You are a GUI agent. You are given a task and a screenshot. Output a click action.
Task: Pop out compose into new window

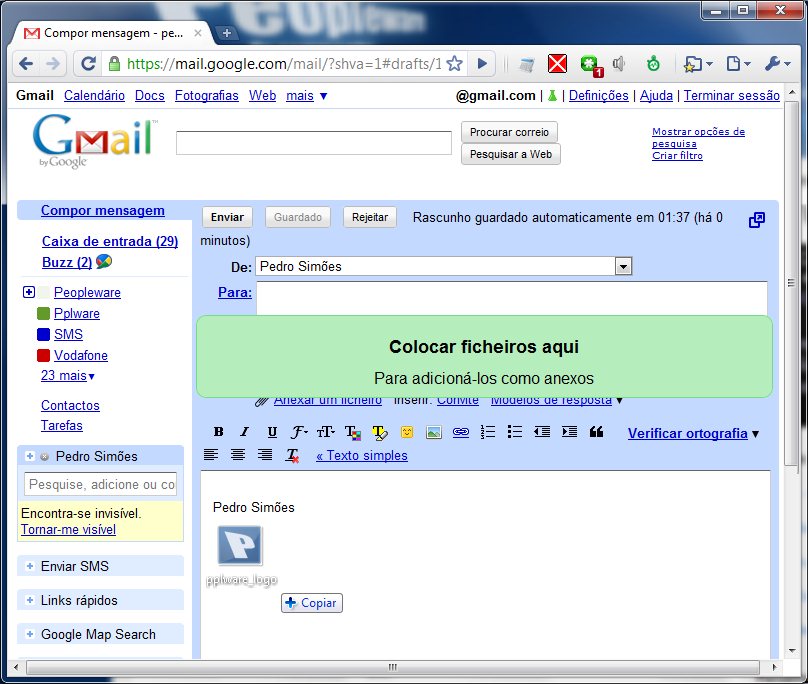756,220
